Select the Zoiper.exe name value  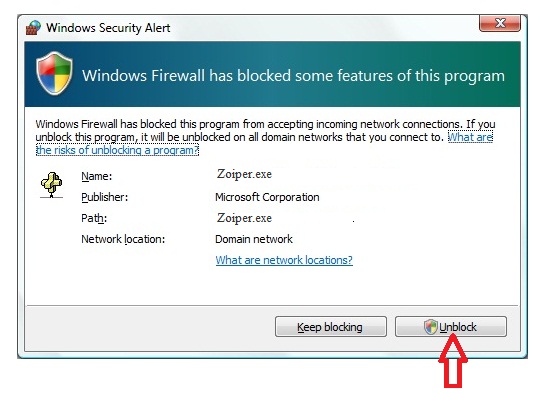coord(244,174)
